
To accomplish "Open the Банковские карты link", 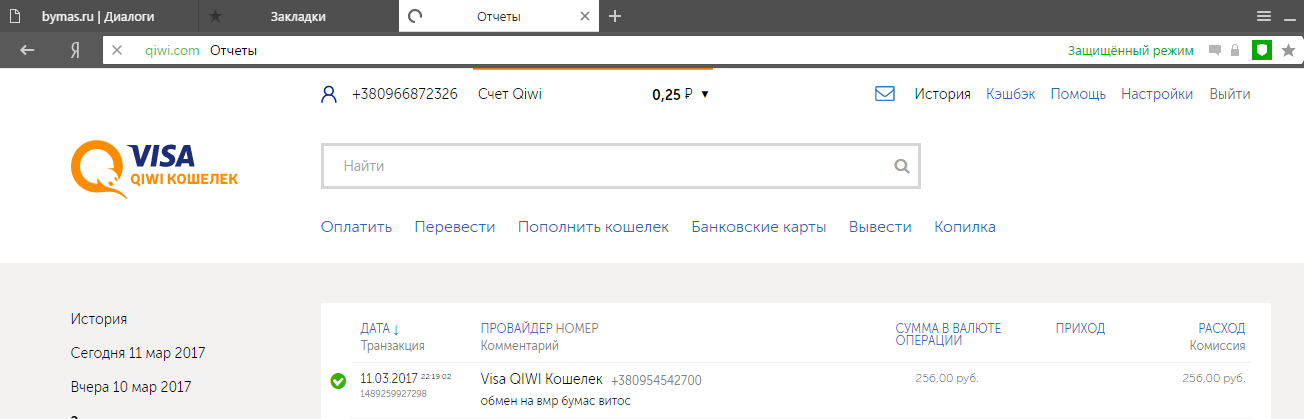I will (758, 227).
